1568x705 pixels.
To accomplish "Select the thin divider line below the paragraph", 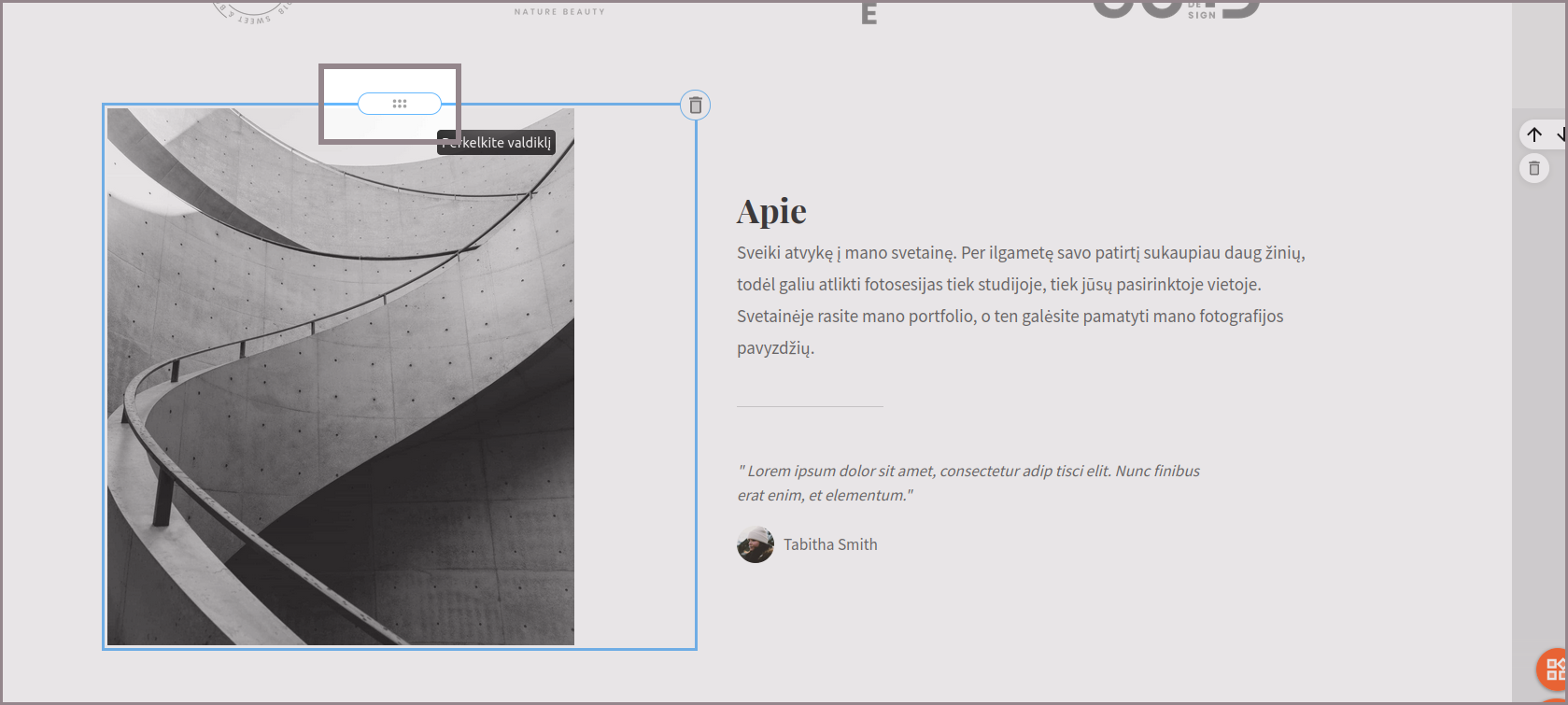I will [x=810, y=406].
